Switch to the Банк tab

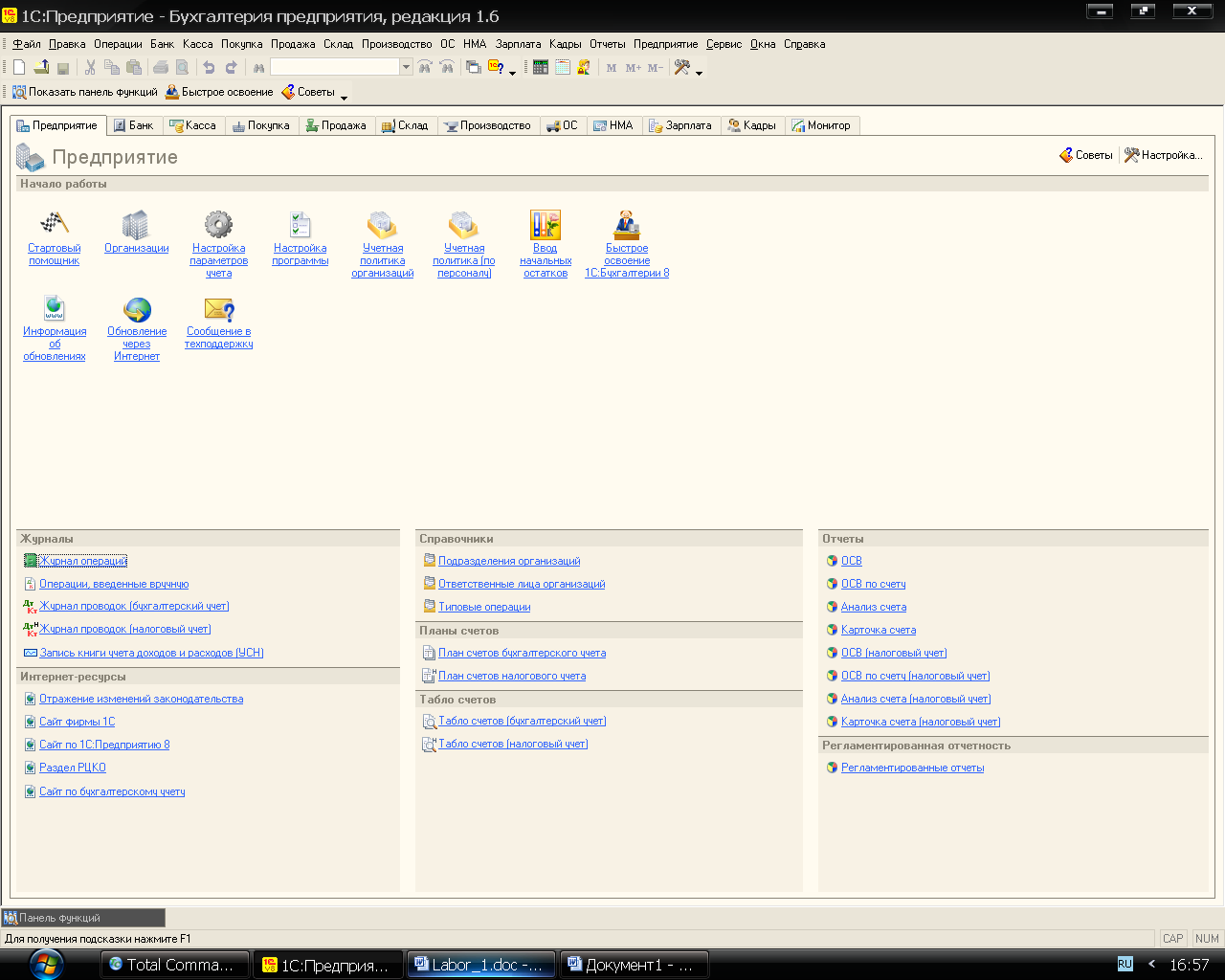pyautogui.click(x=133, y=125)
